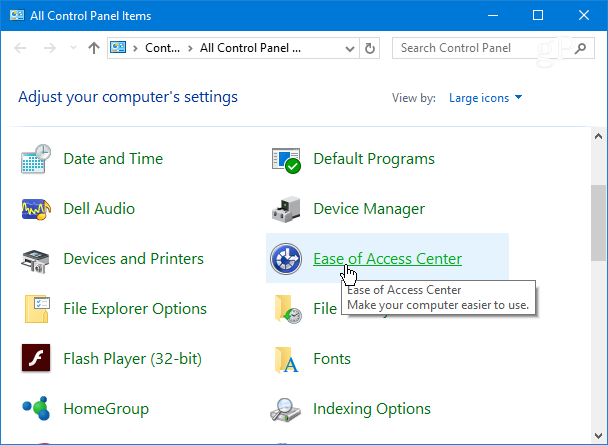Screen dimensions: 608x445
Task: Click the scrollbar down arrow
Action: 599,436
